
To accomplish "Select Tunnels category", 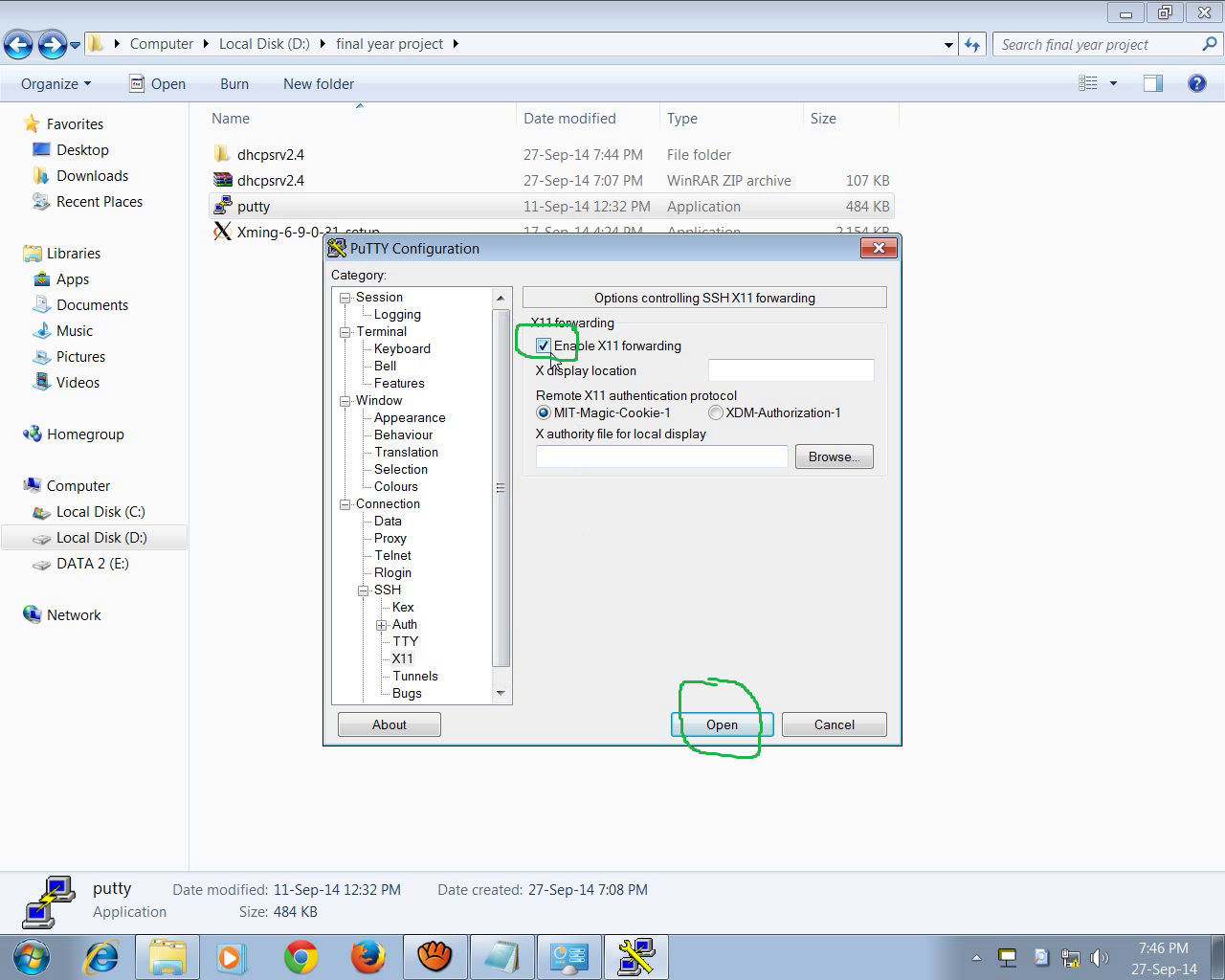I will coord(414,676).
